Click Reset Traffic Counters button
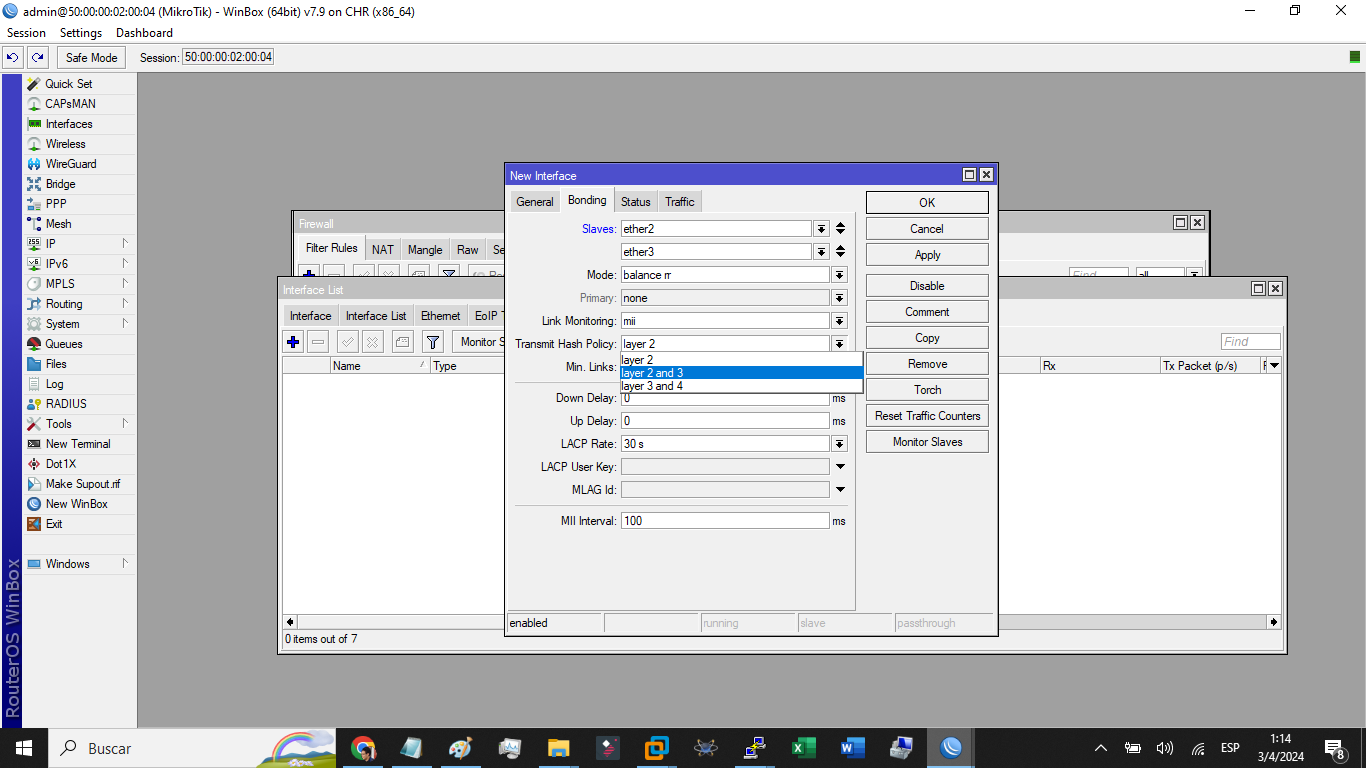Viewport: 1366px width, 768px height. point(927,416)
